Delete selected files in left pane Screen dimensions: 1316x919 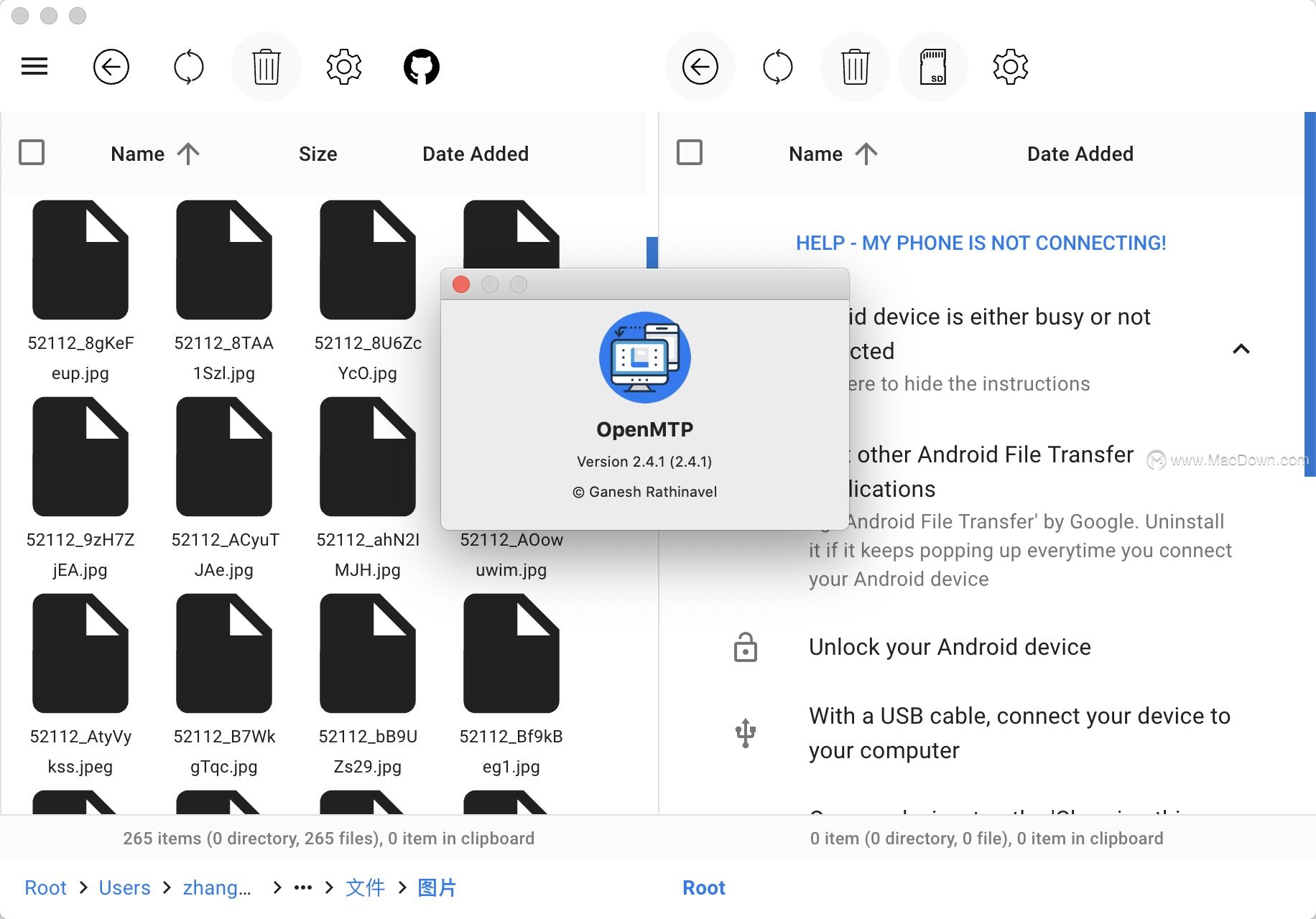pyautogui.click(x=267, y=67)
